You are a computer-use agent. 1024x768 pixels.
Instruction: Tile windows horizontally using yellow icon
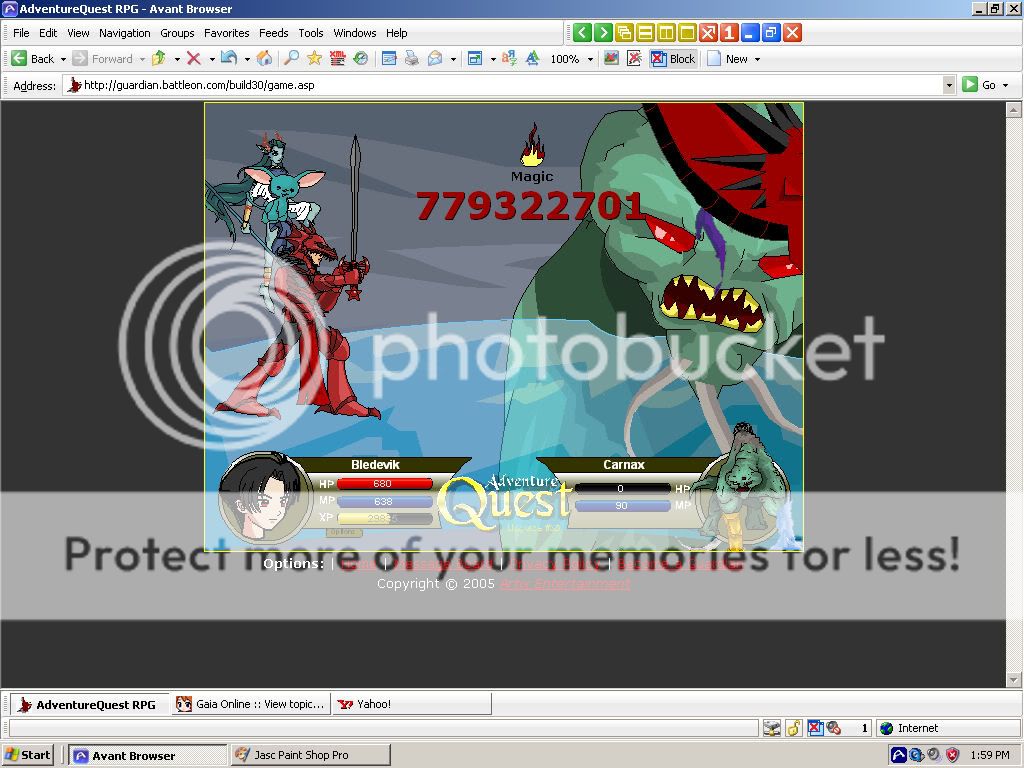645,33
